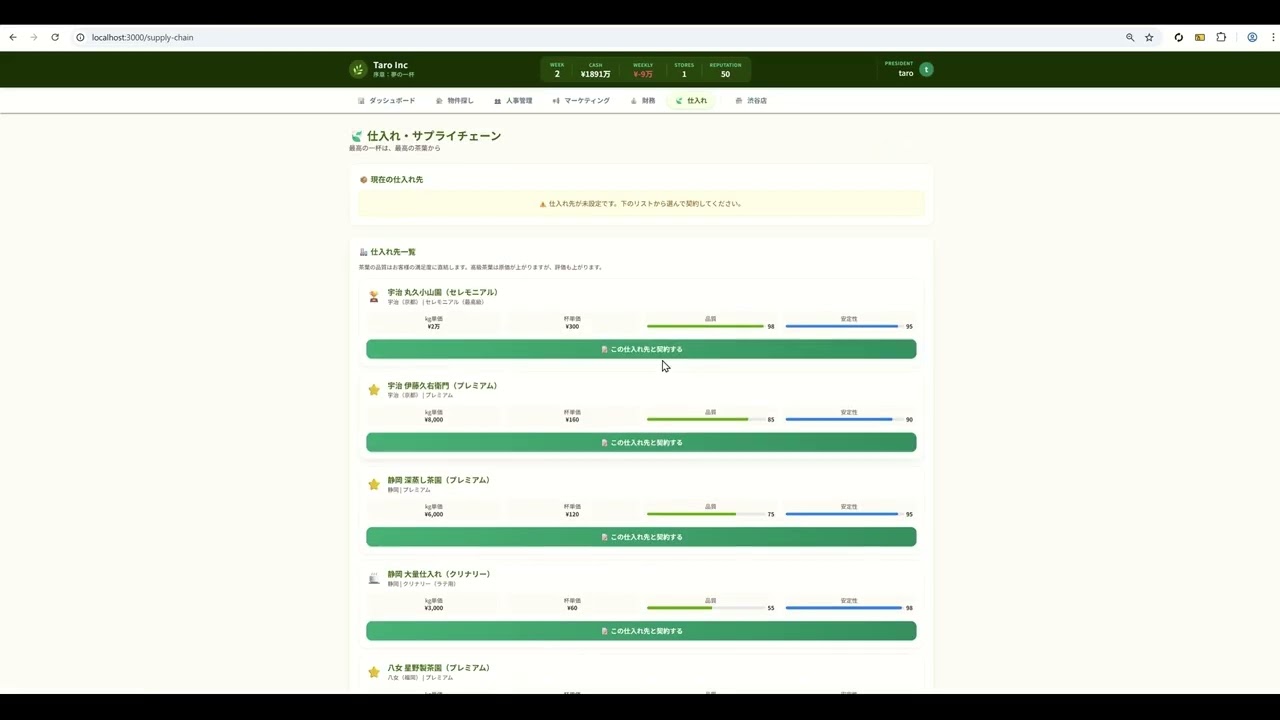Open the 人事管理 tab
The width and height of the screenshot is (1280, 720).
[513, 101]
